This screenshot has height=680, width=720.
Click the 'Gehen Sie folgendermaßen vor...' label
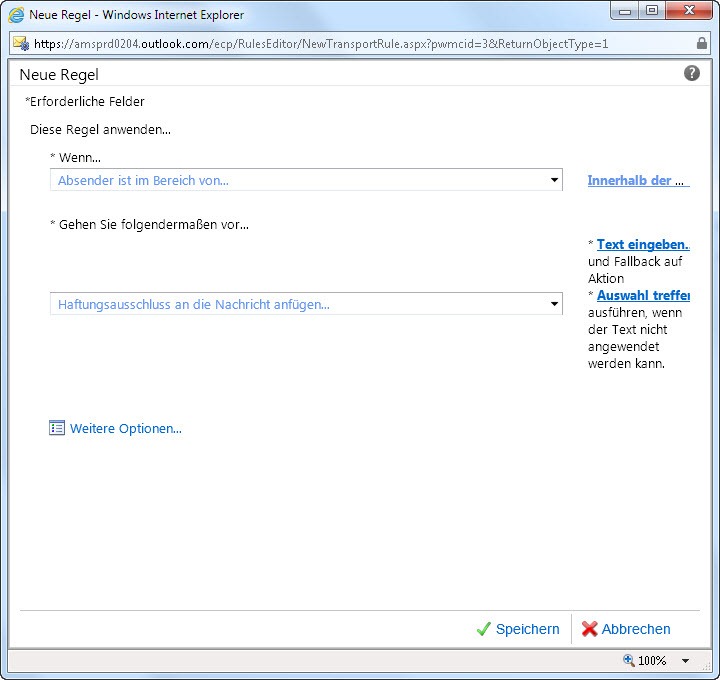pyautogui.click(x=149, y=225)
